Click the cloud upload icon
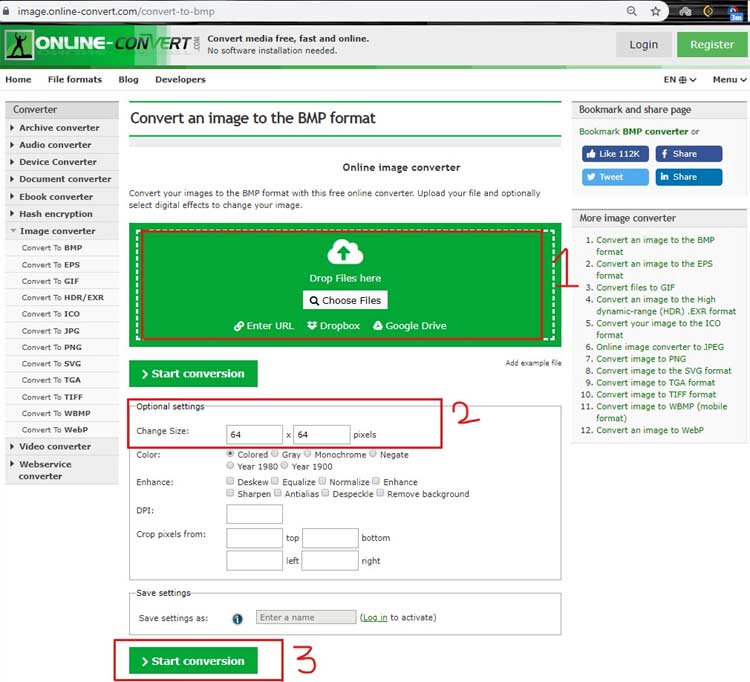 point(344,253)
